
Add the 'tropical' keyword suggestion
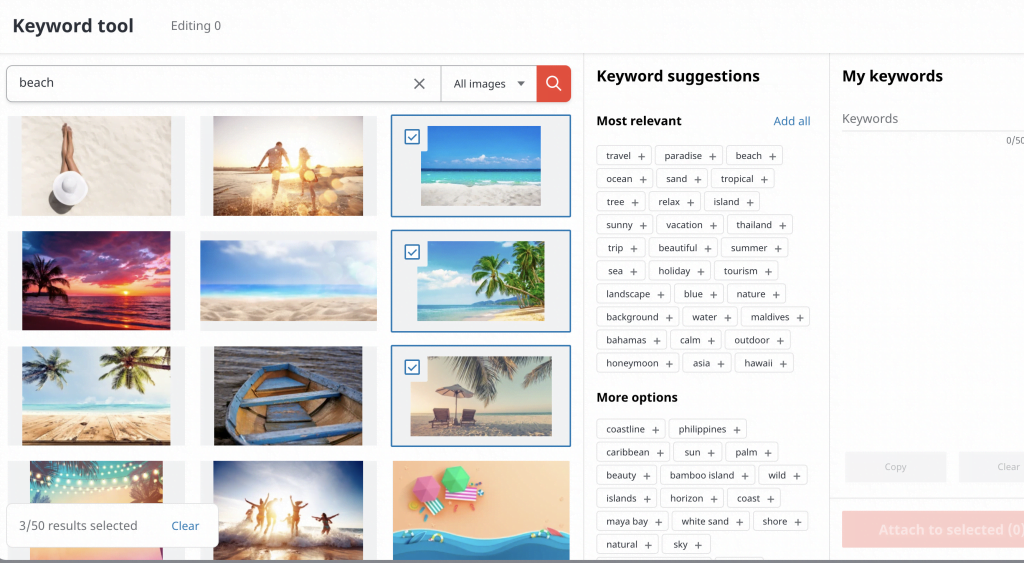click(764, 179)
